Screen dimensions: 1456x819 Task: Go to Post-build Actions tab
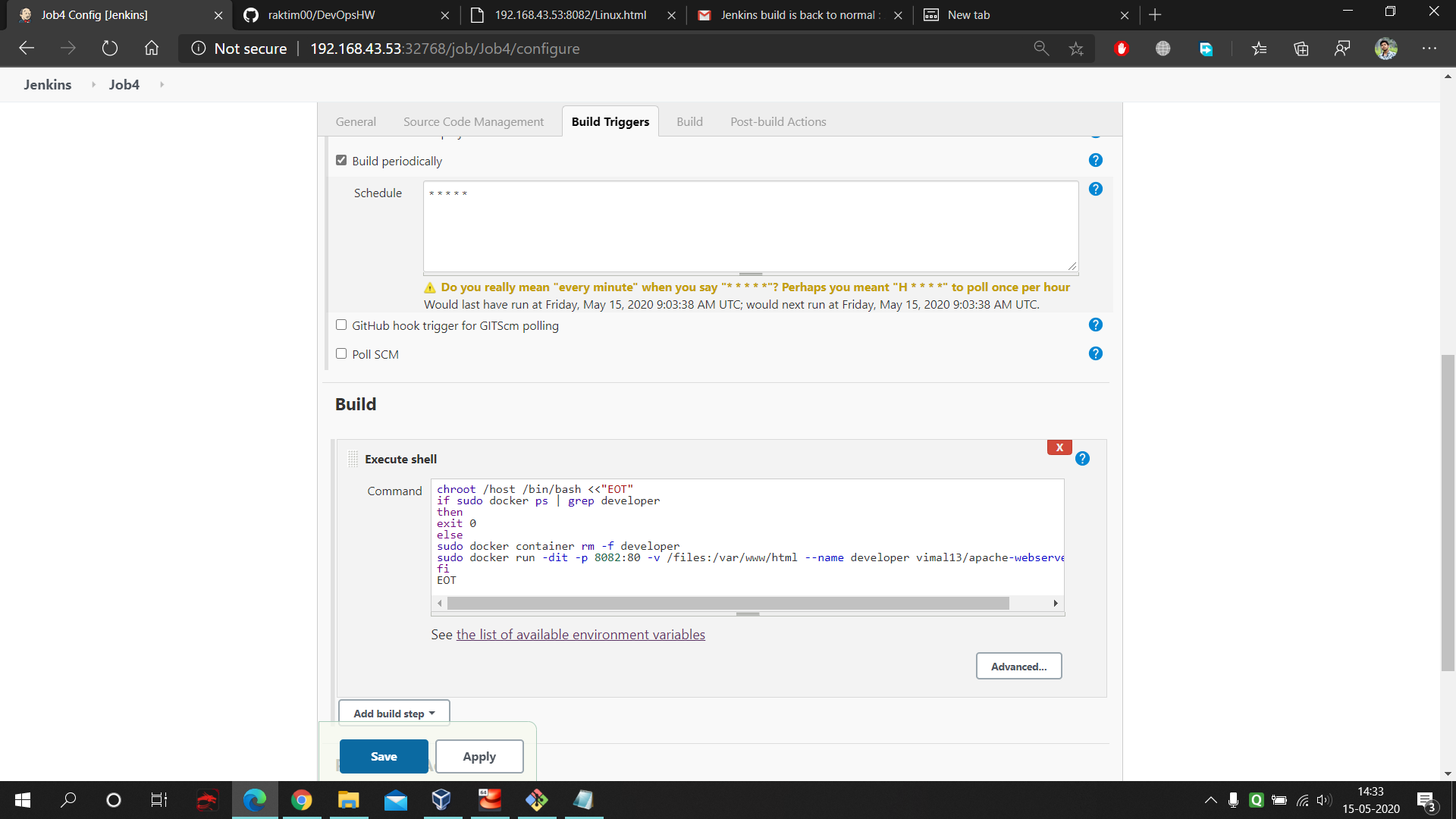778,121
